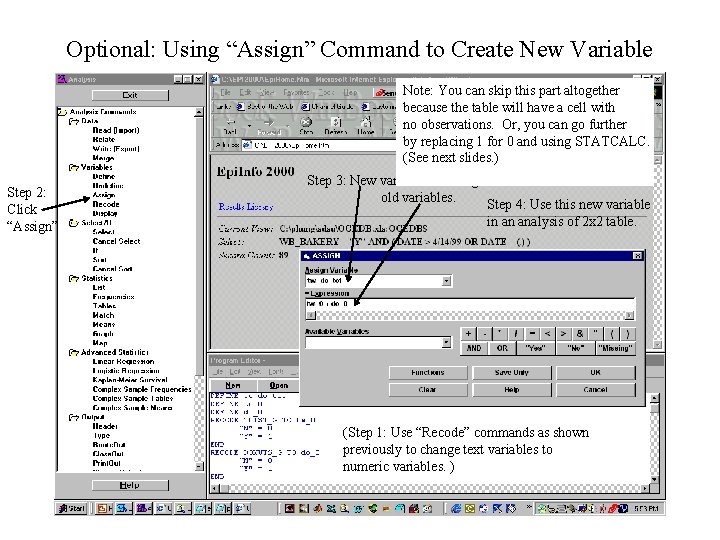Image resolution: width=720 pixels, height=540 pixels.
Task: Select the Linear Regression command
Action: pos(123,361)
